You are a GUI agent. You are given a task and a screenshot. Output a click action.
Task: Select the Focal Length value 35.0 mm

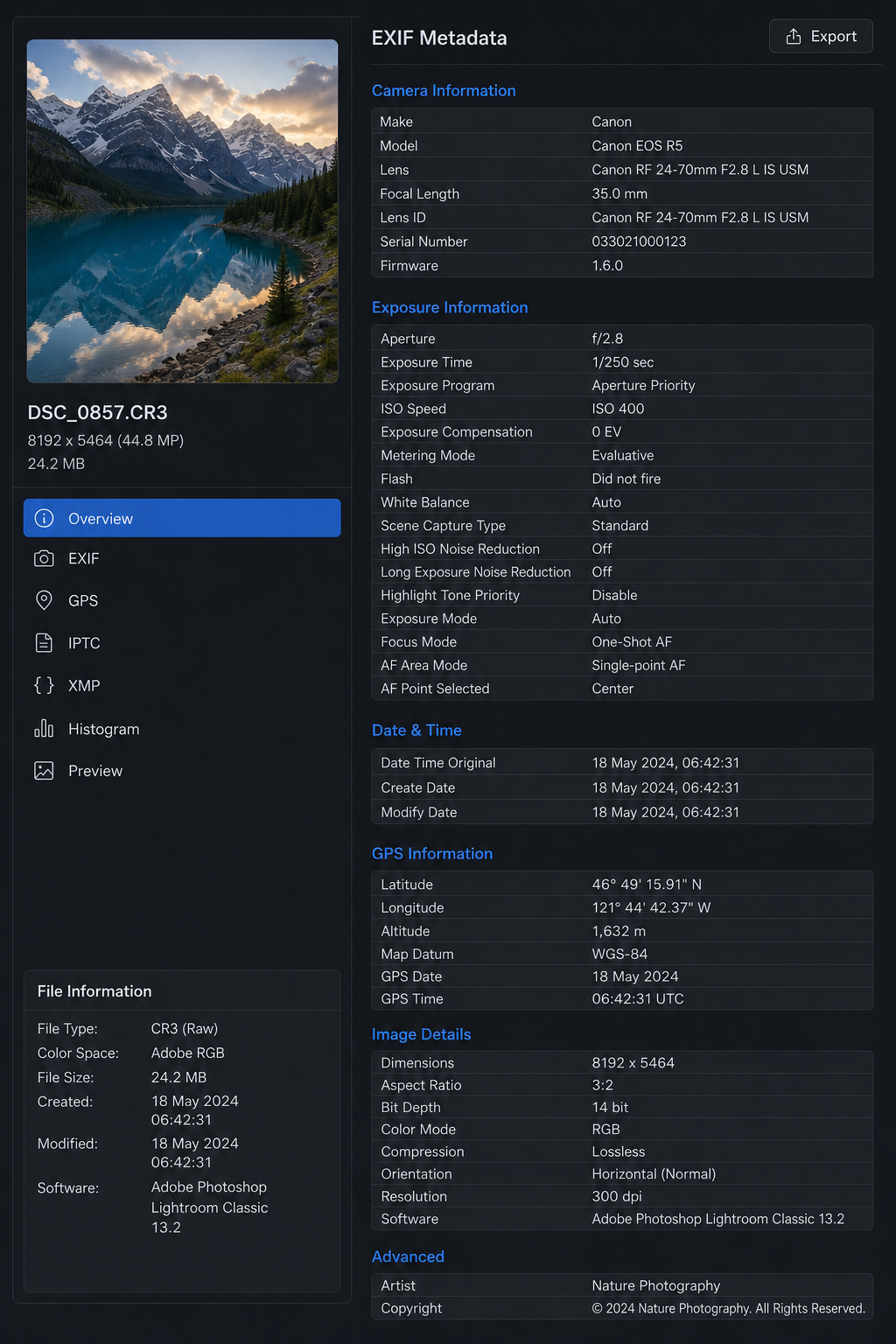click(619, 193)
